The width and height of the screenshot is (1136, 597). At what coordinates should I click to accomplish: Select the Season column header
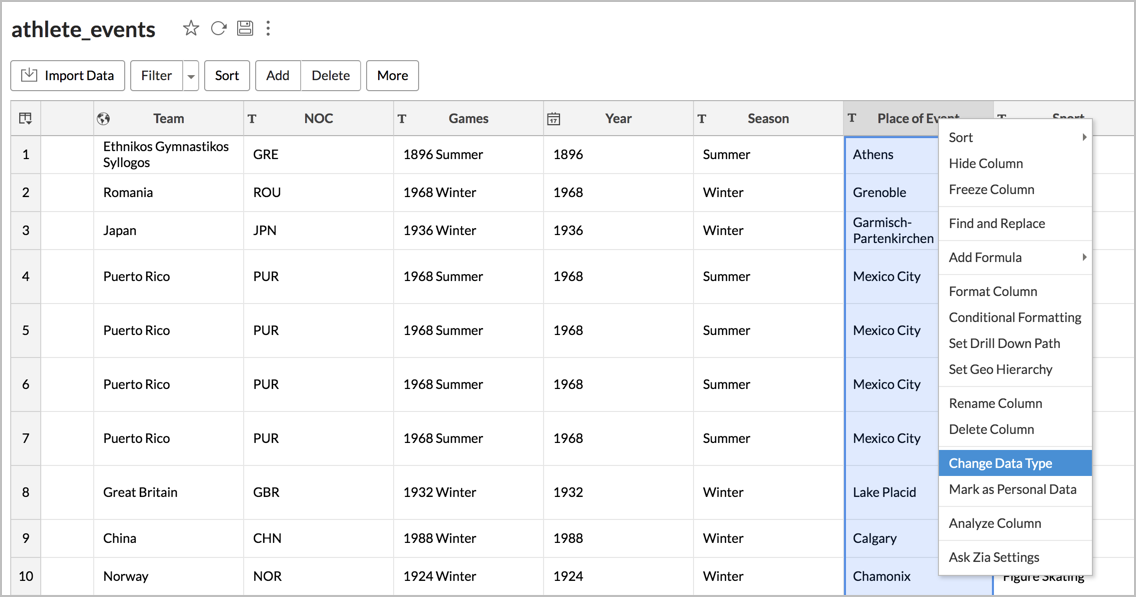pos(768,118)
